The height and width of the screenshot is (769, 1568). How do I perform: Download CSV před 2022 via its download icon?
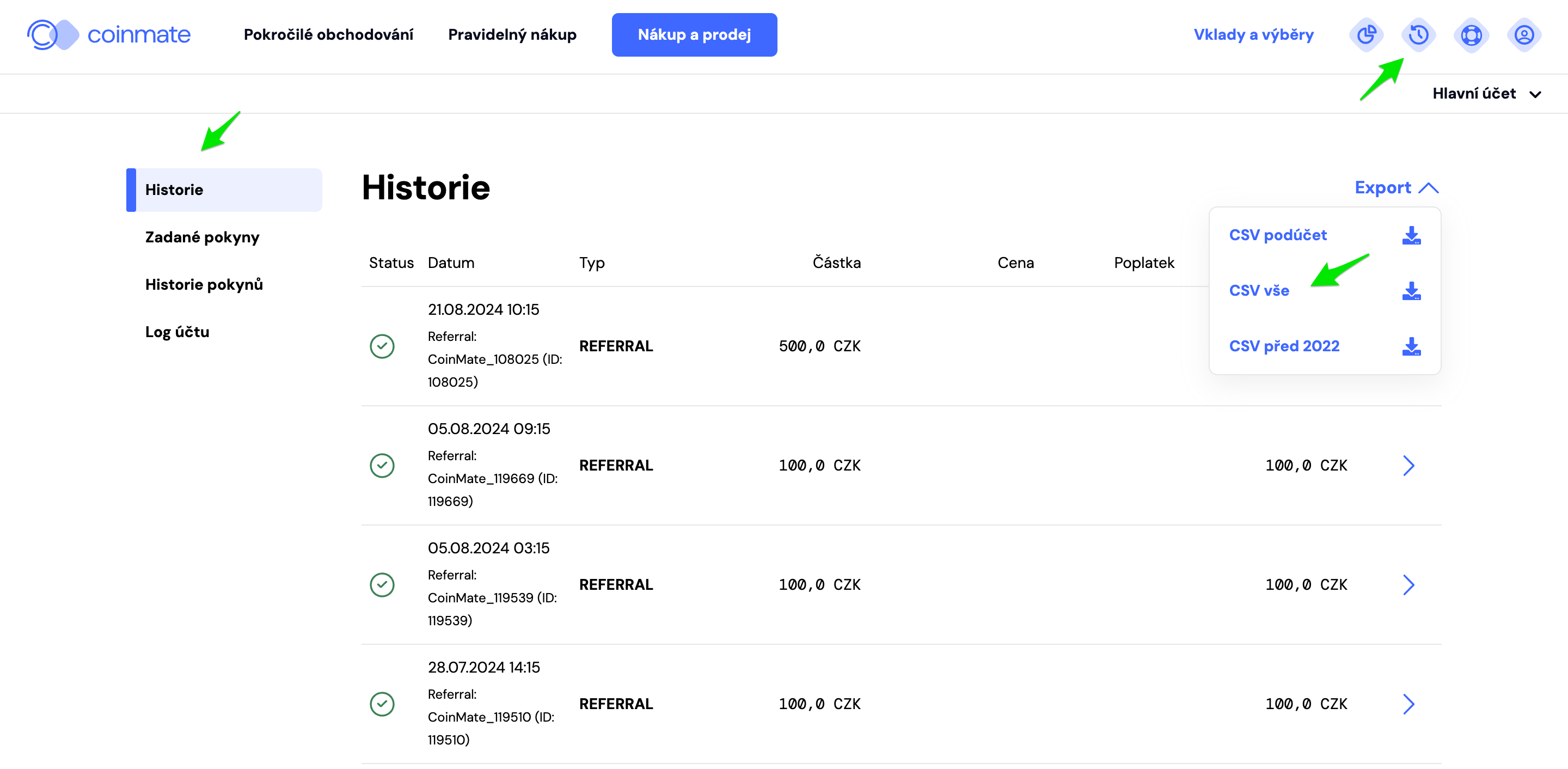tap(1411, 346)
